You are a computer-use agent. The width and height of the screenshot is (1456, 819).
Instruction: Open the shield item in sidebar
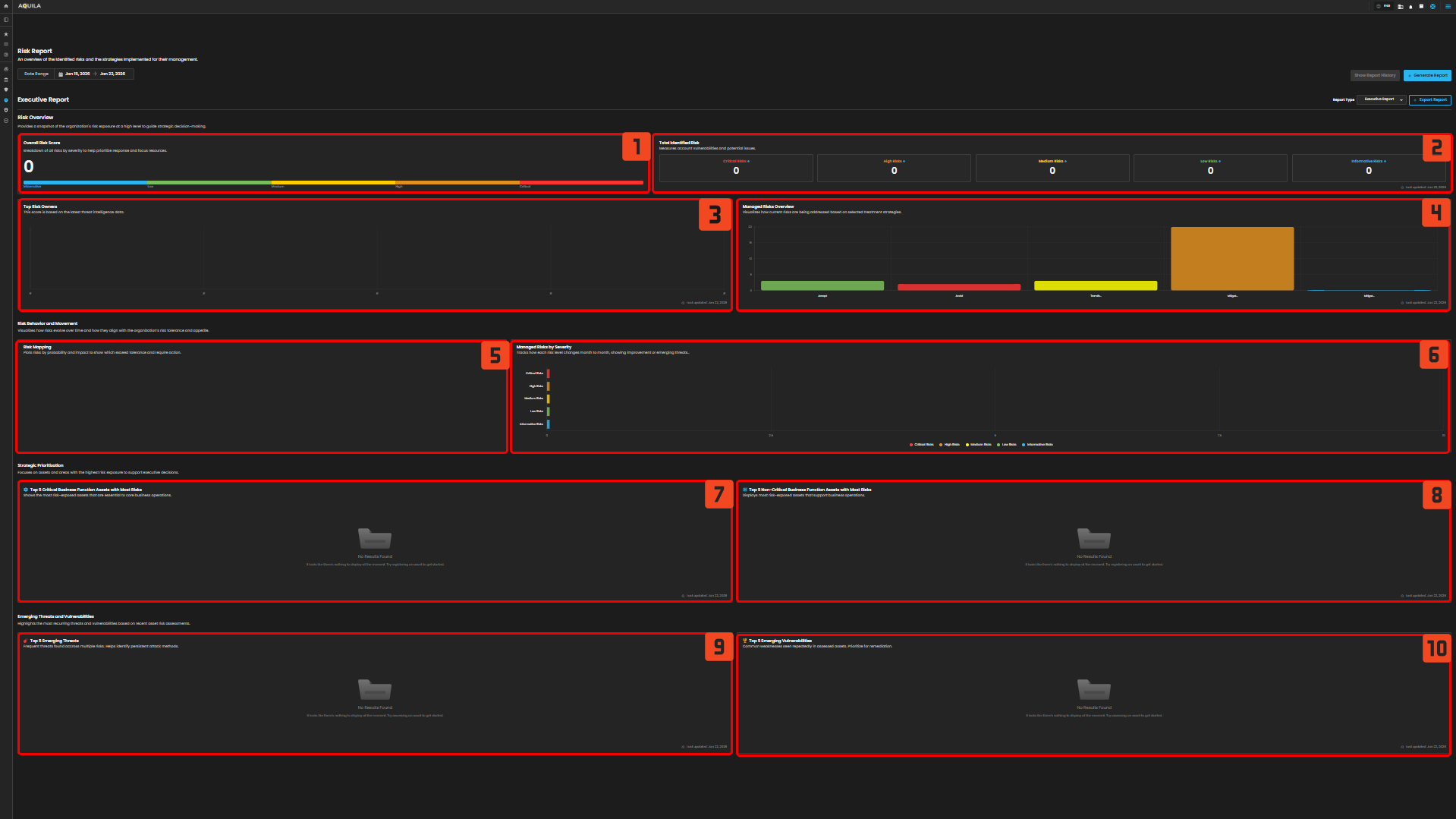pyautogui.click(x=6, y=90)
